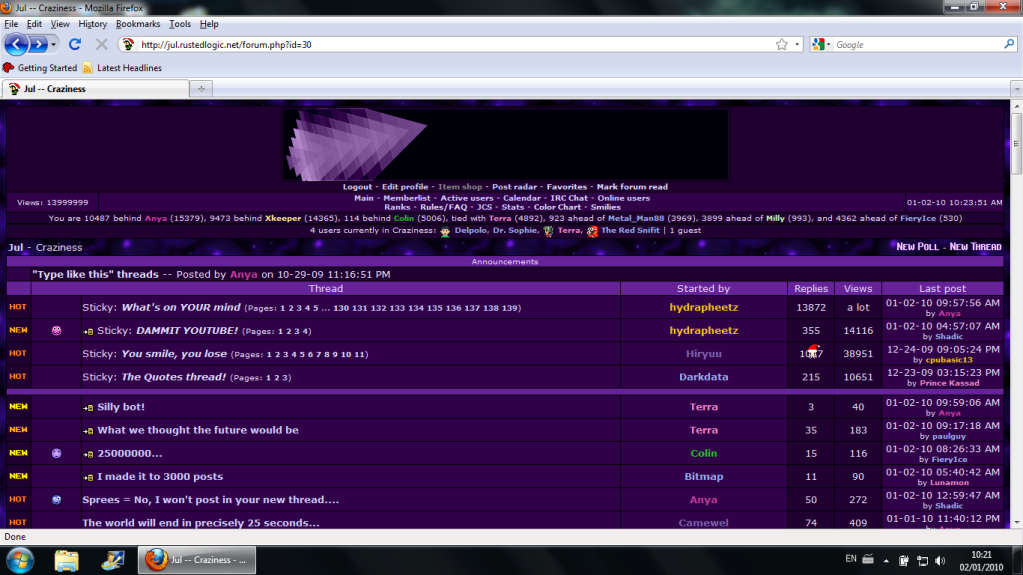Click the volume speaker icon in system tray
The height and width of the screenshot is (575, 1023).
click(x=939, y=560)
